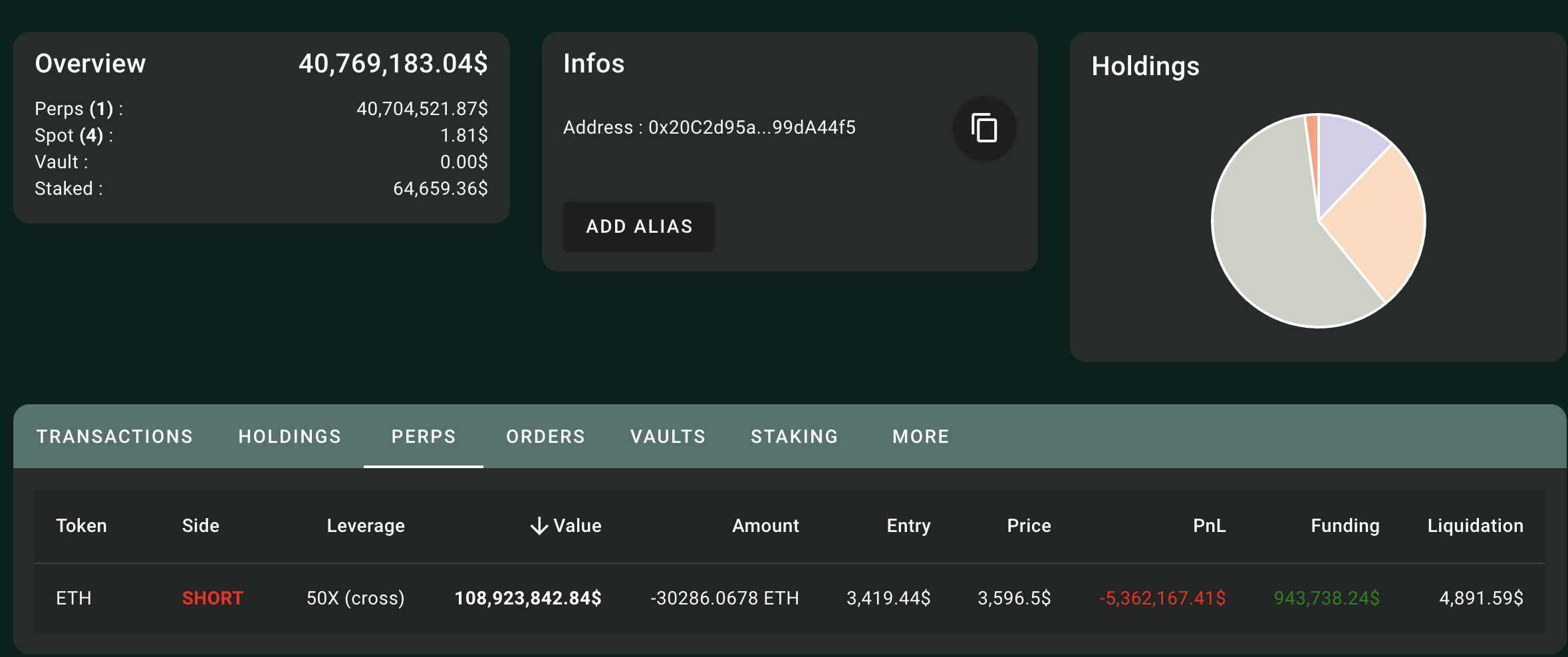Switch to the STAKING tab
The width and height of the screenshot is (1568, 657).
(794, 436)
